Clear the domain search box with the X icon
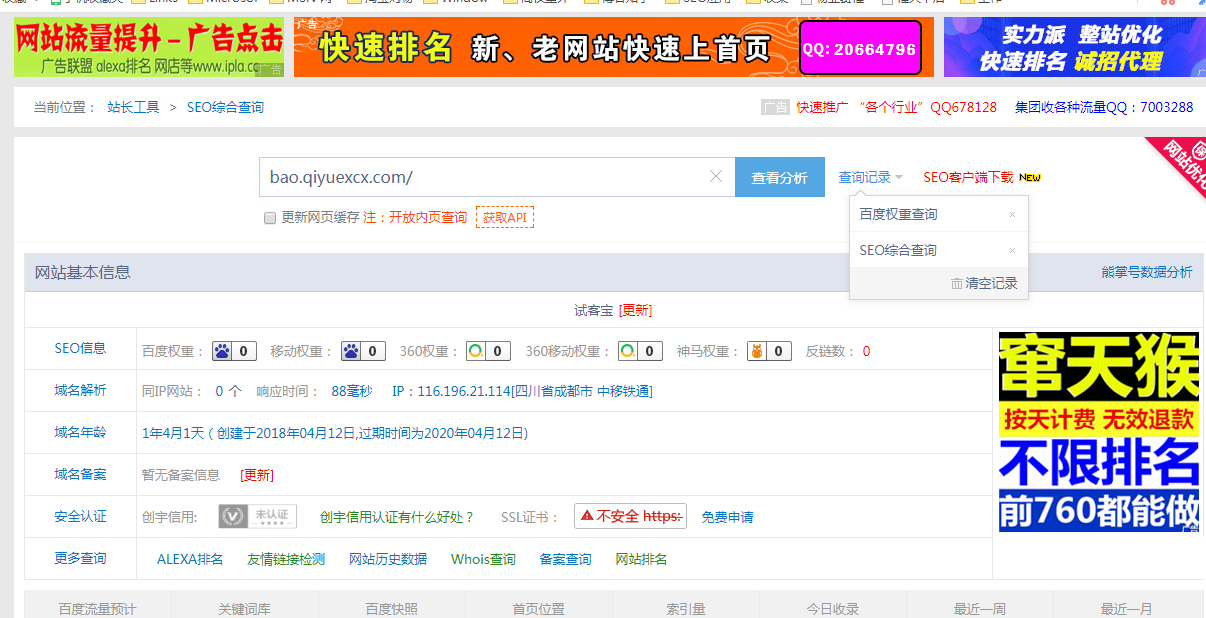The image size is (1206, 618). [x=716, y=177]
